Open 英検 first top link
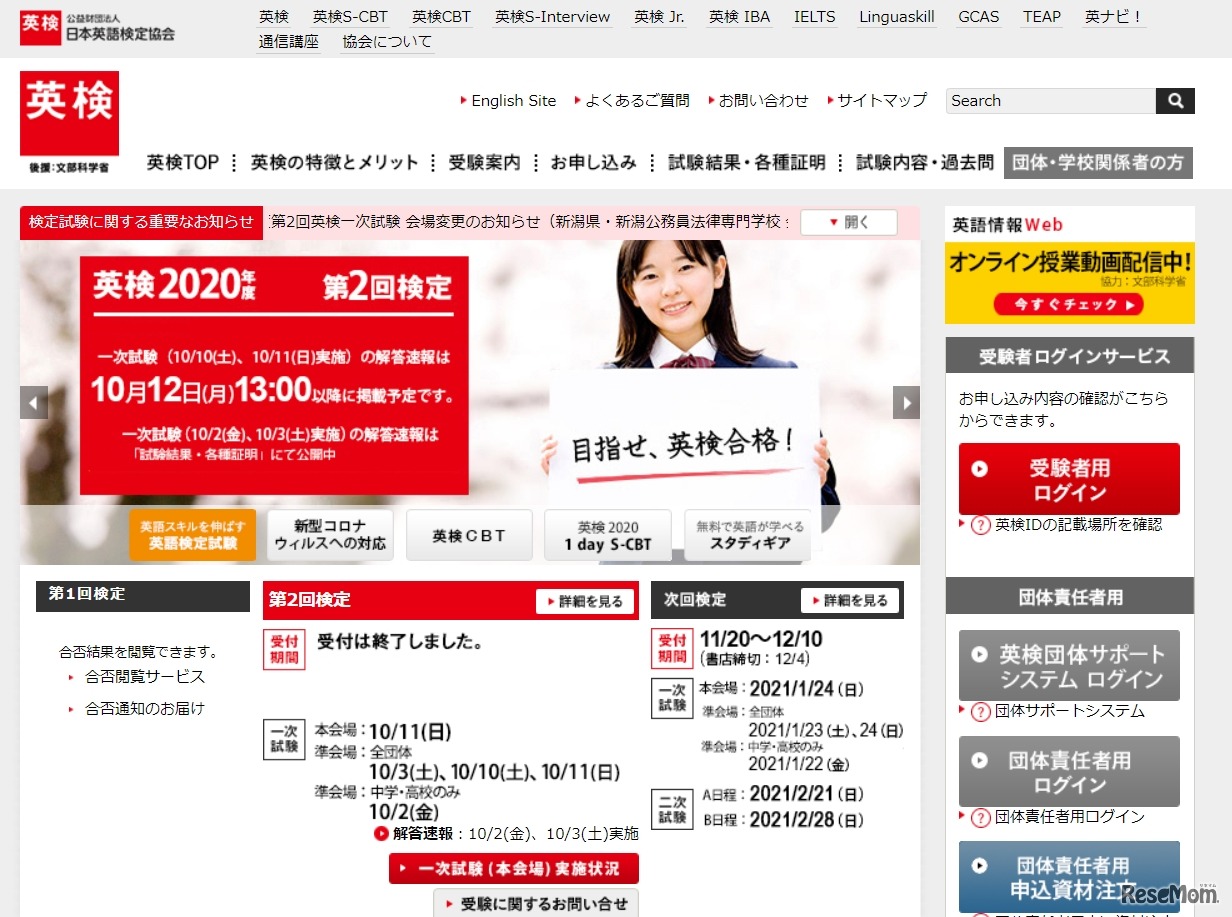The height and width of the screenshot is (917, 1232). pos(273,17)
